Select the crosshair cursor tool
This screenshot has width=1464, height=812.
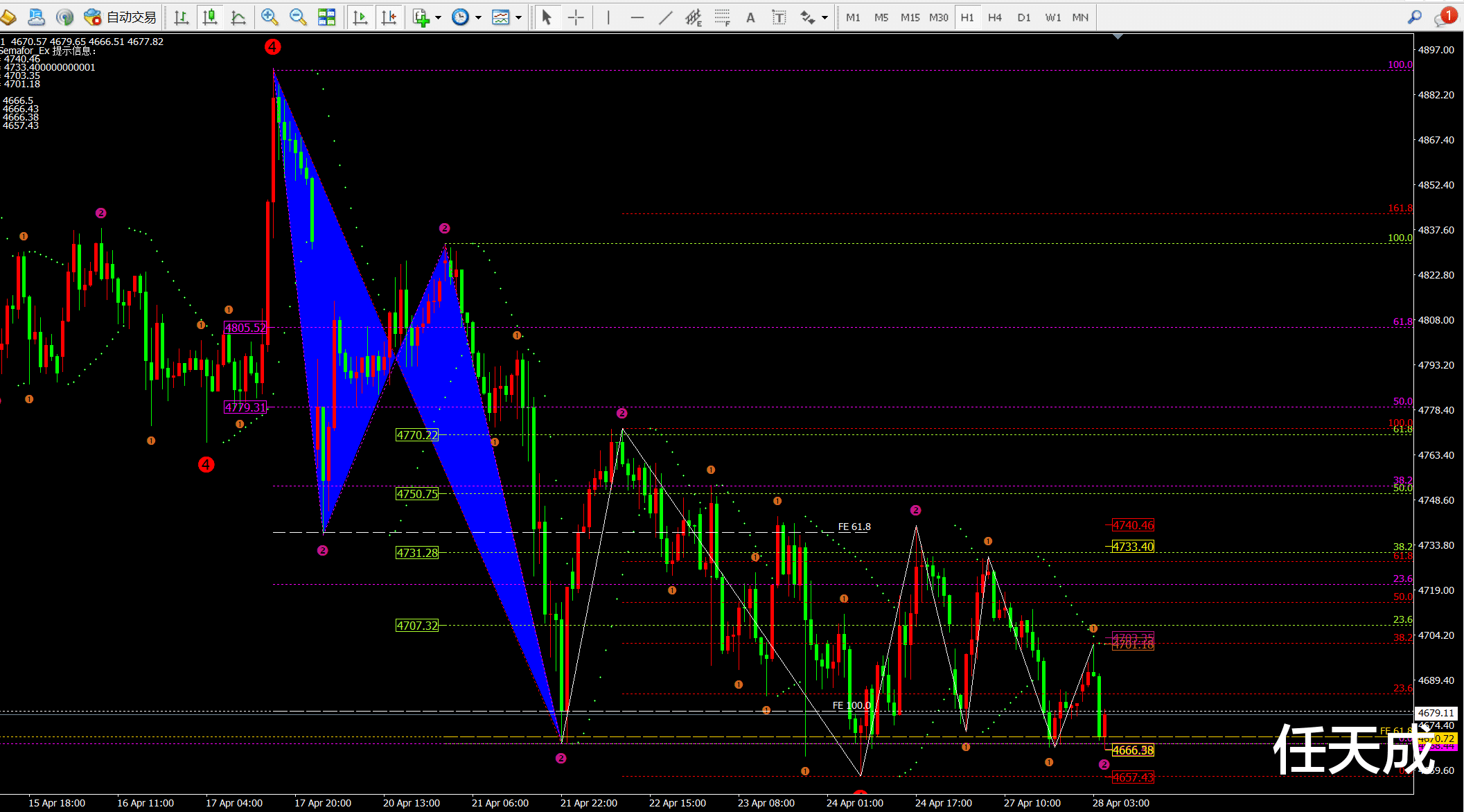click(x=576, y=17)
